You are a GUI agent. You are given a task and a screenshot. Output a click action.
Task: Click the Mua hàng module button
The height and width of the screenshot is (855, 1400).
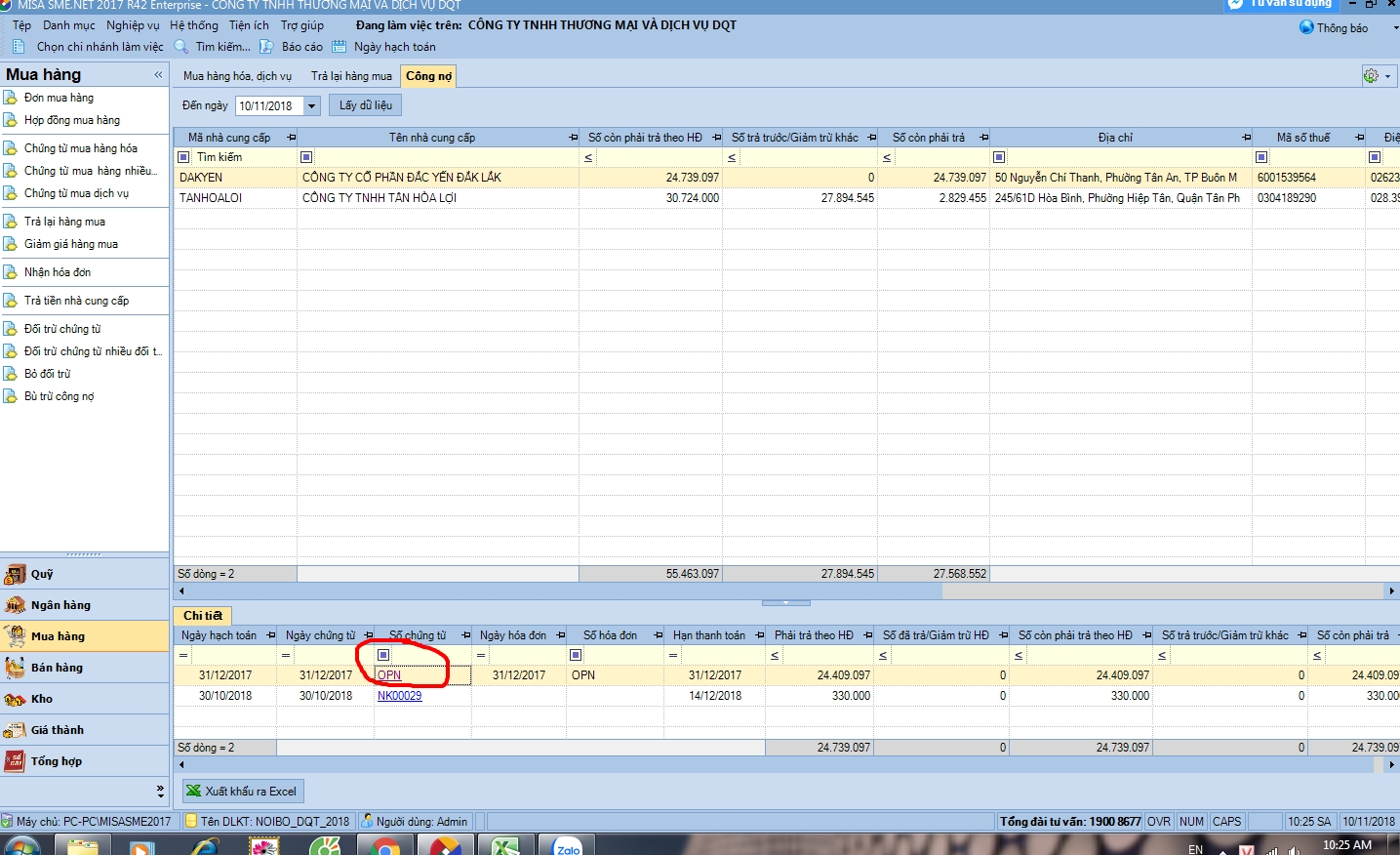point(85,636)
